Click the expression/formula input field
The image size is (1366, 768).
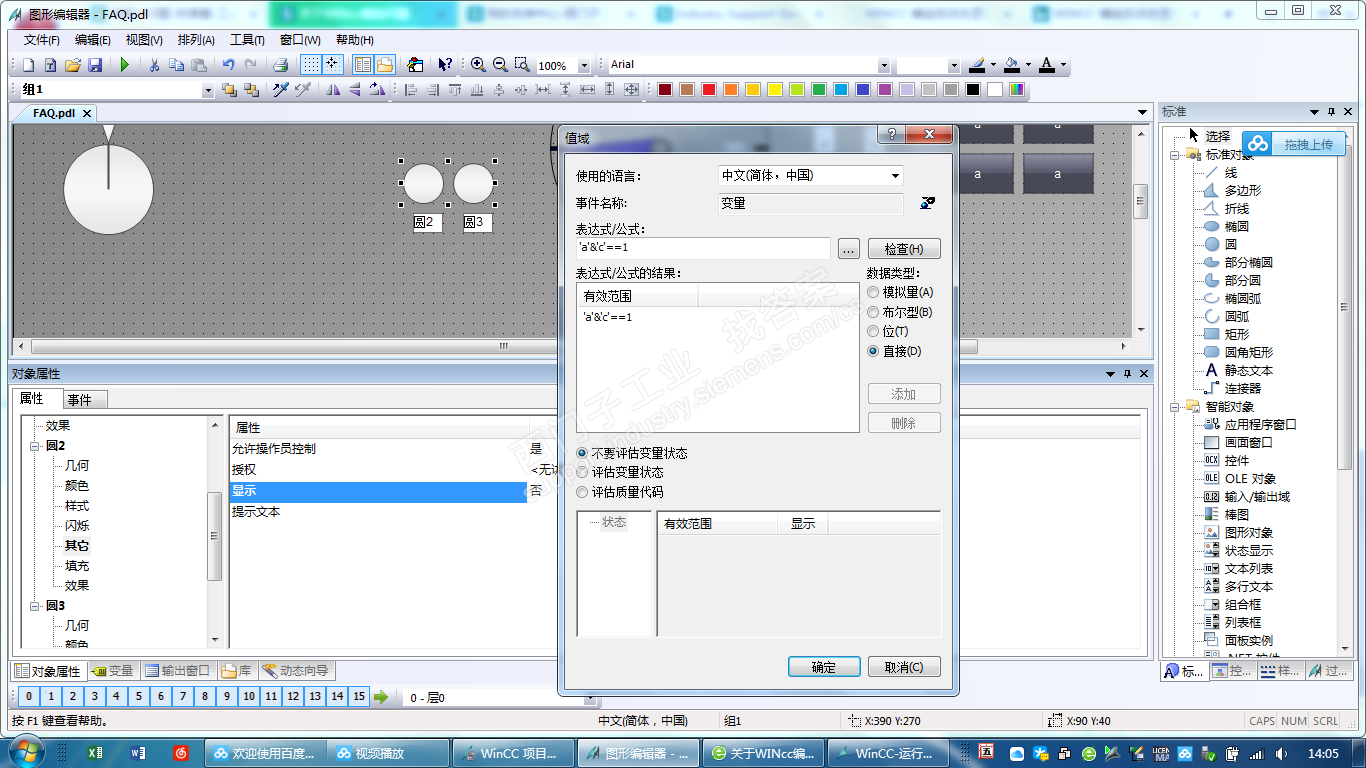pos(703,248)
